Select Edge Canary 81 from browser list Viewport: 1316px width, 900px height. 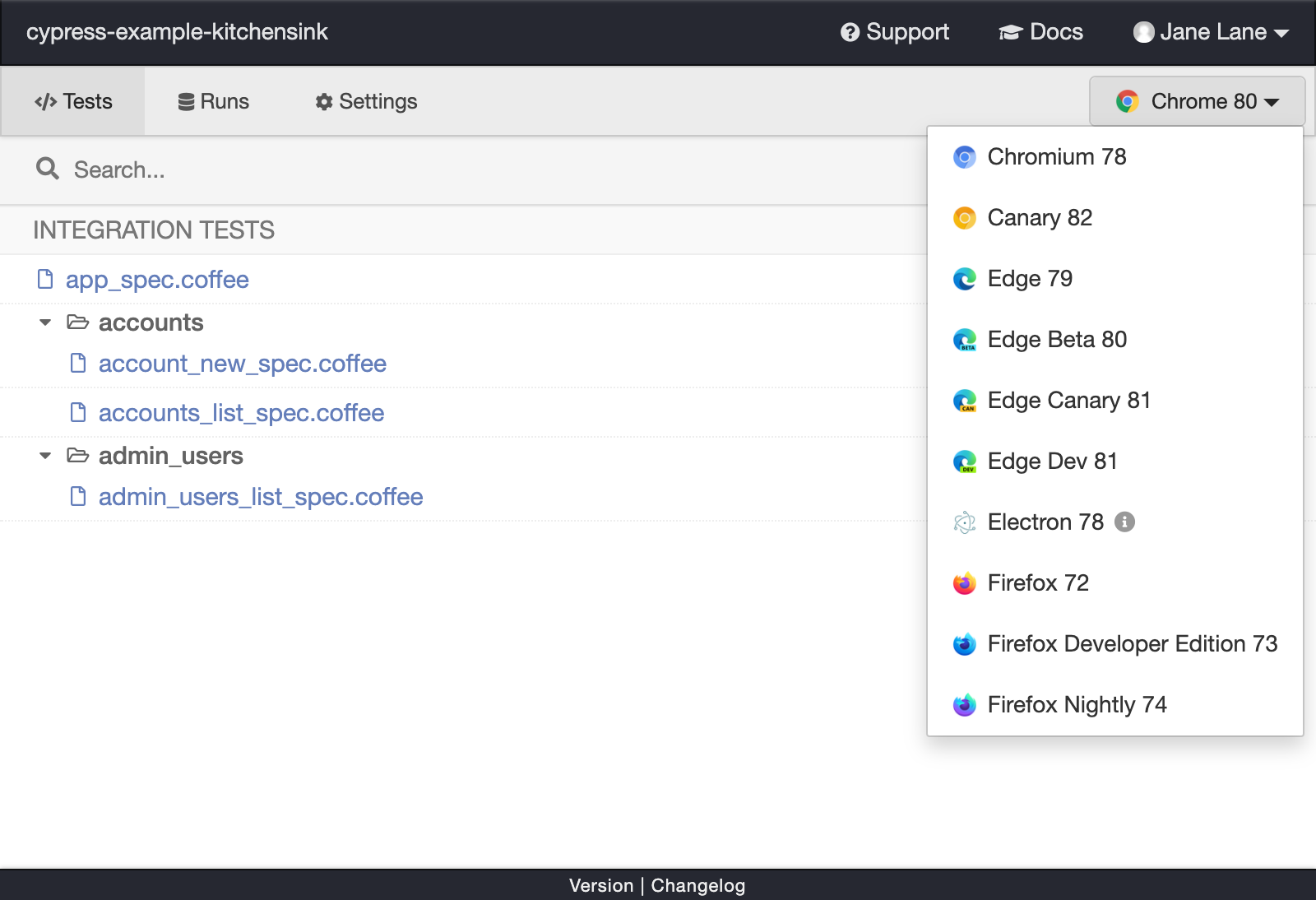tap(1068, 401)
